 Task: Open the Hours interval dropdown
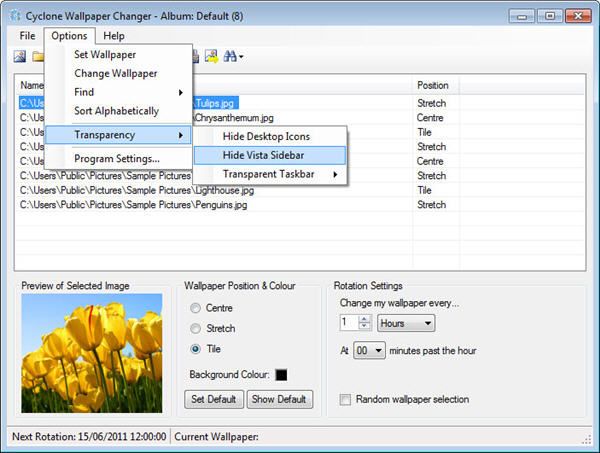click(x=405, y=323)
